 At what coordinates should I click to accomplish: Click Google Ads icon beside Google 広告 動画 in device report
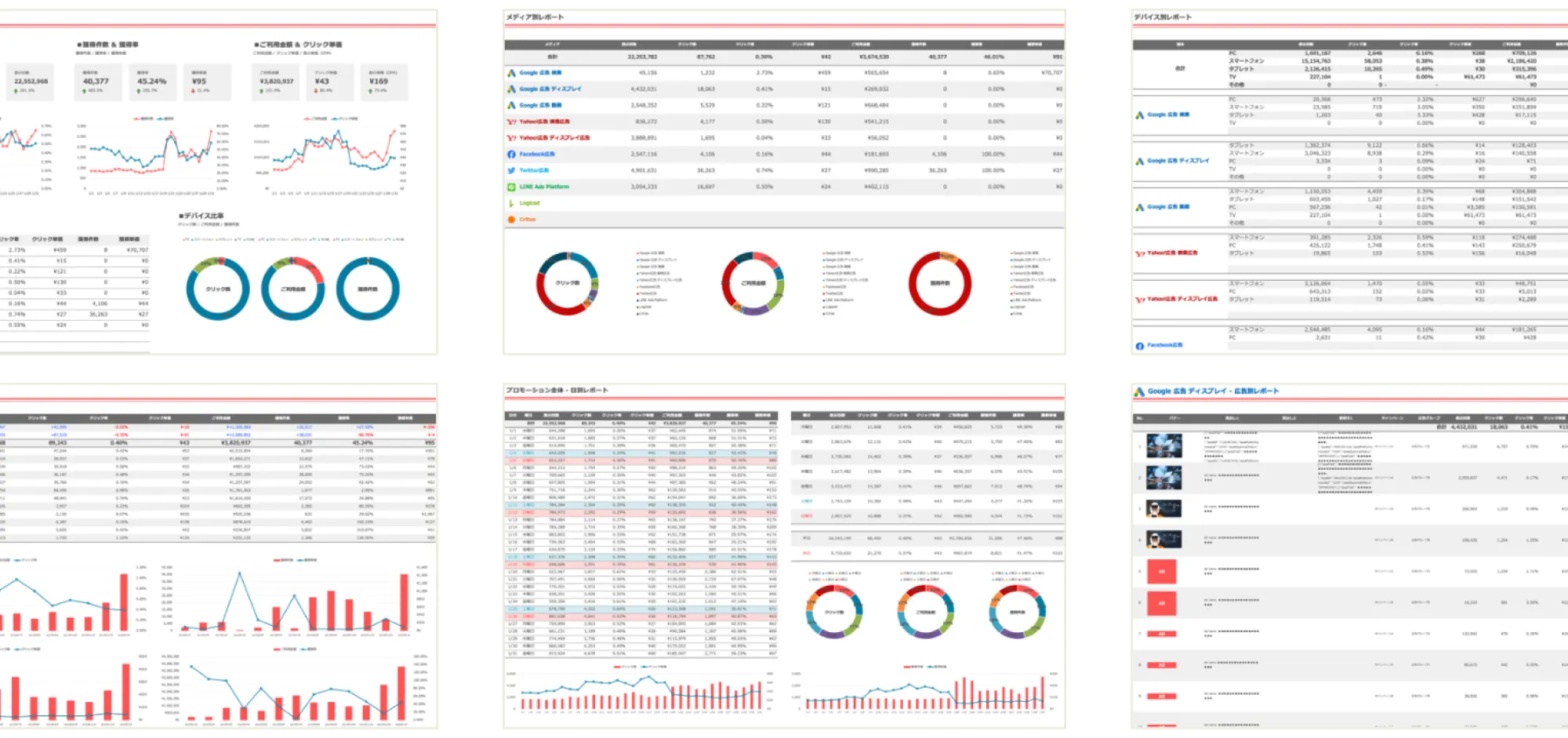(1140, 207)
